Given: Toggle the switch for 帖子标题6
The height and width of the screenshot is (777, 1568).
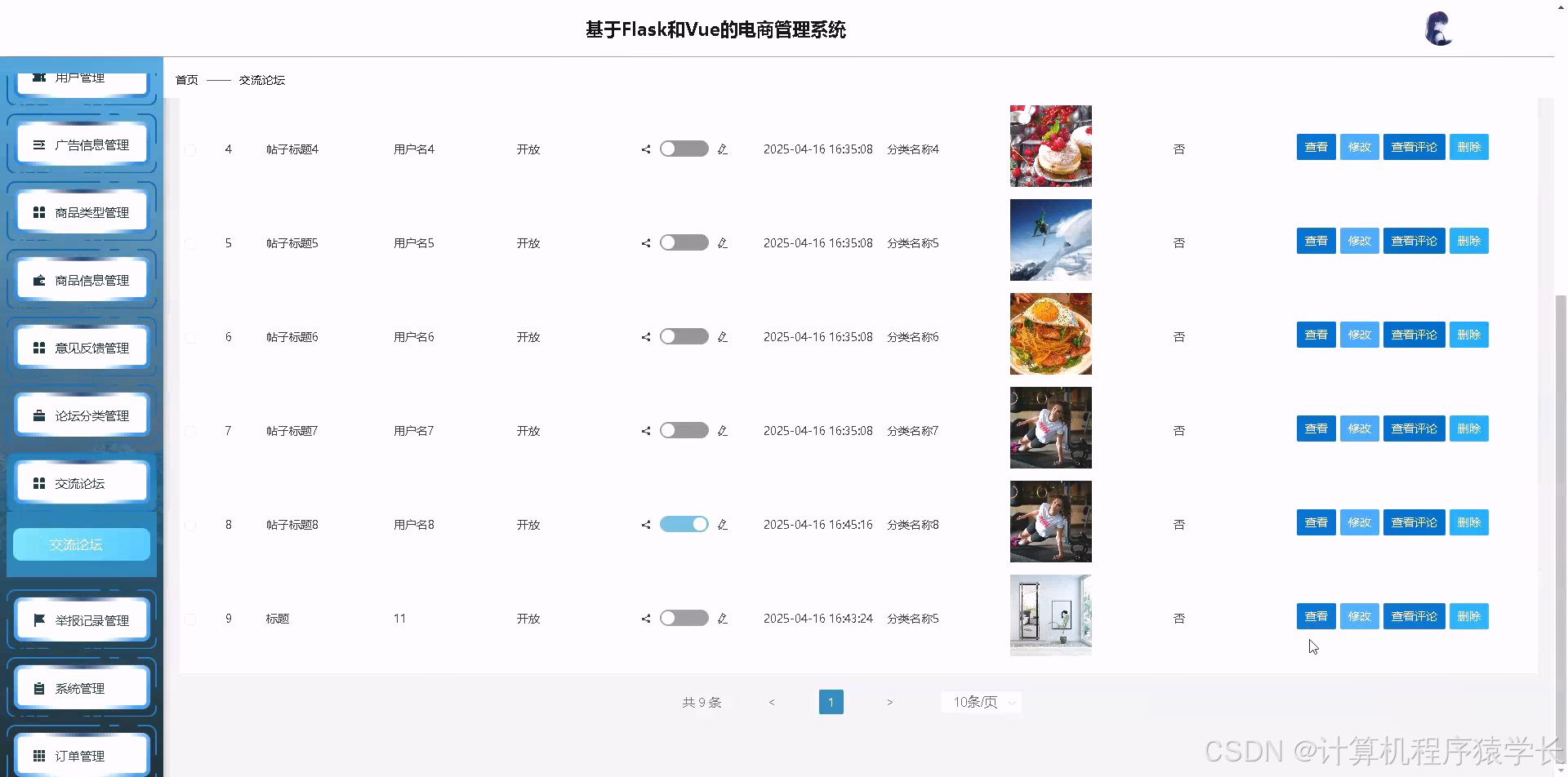Looking at the screenshot, I should pyautogui.click(x=684, y=336).
